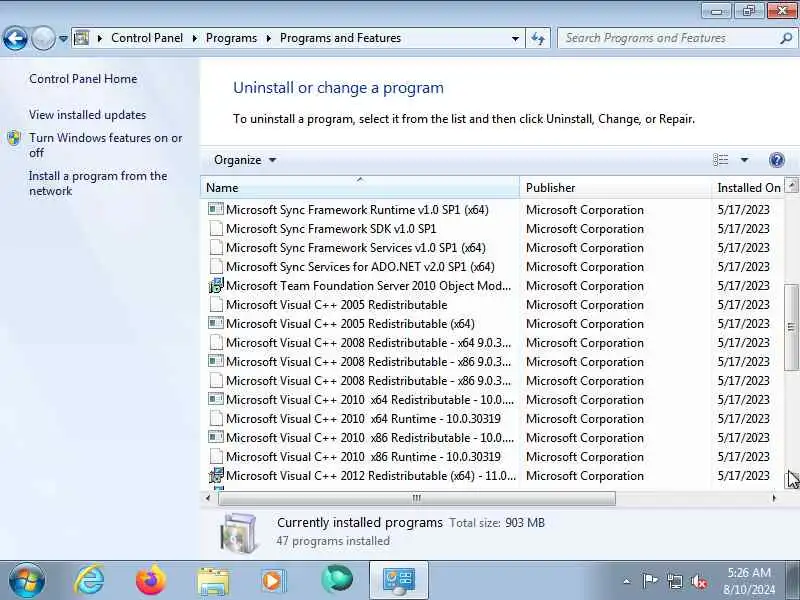Click icon of Visual C++ 2010 x86 Redistributable
This screenshot has height=600, width=800.
click(x=216, y=437)
